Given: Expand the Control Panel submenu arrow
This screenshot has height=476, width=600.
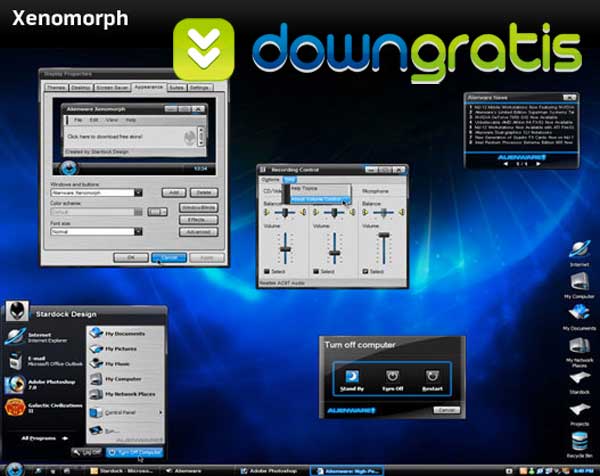Looking at the screenshot, I should pos(160,412).
